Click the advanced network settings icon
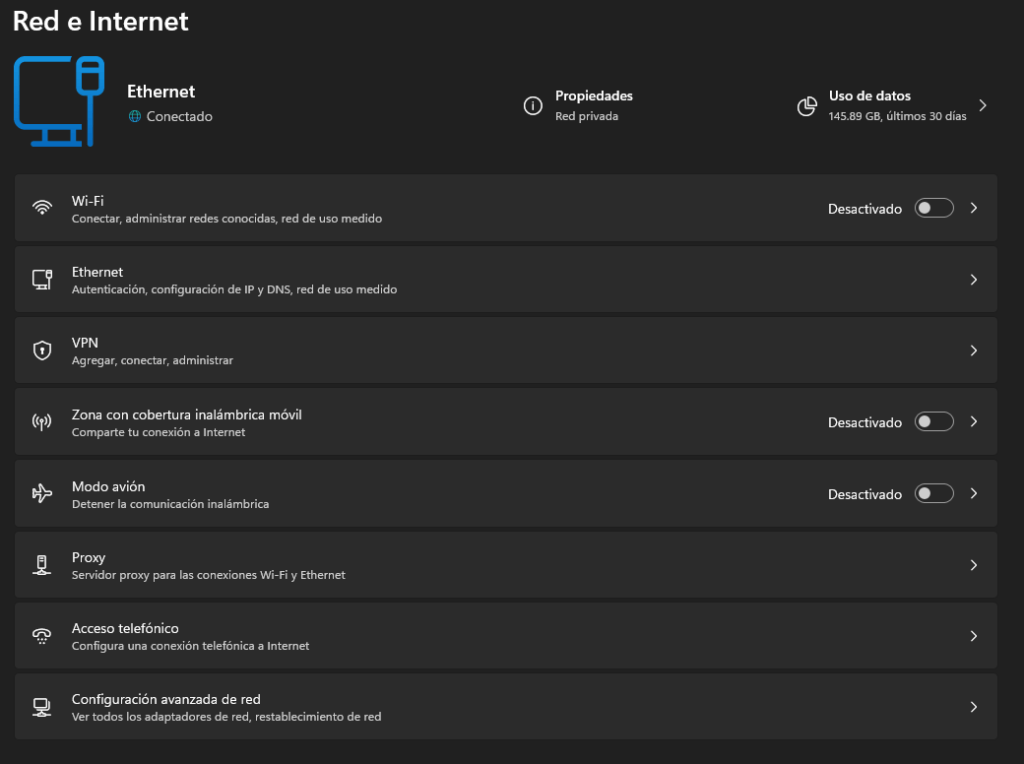Viewport: 1024px width, 764px height. point(42,707)
